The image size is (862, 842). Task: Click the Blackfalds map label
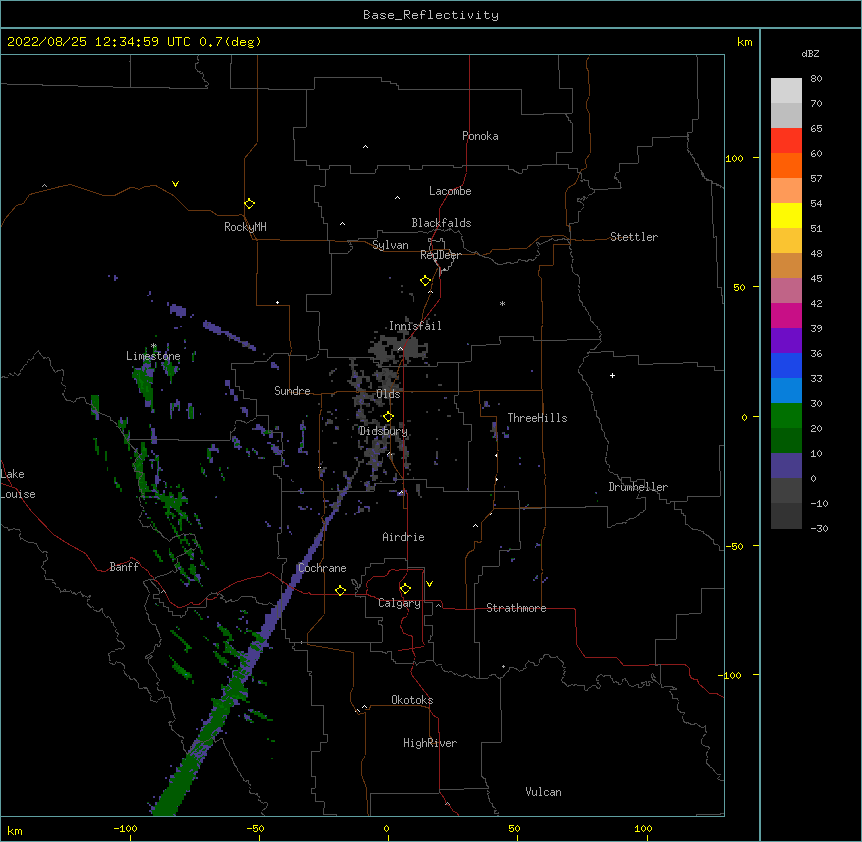(441, 223)
